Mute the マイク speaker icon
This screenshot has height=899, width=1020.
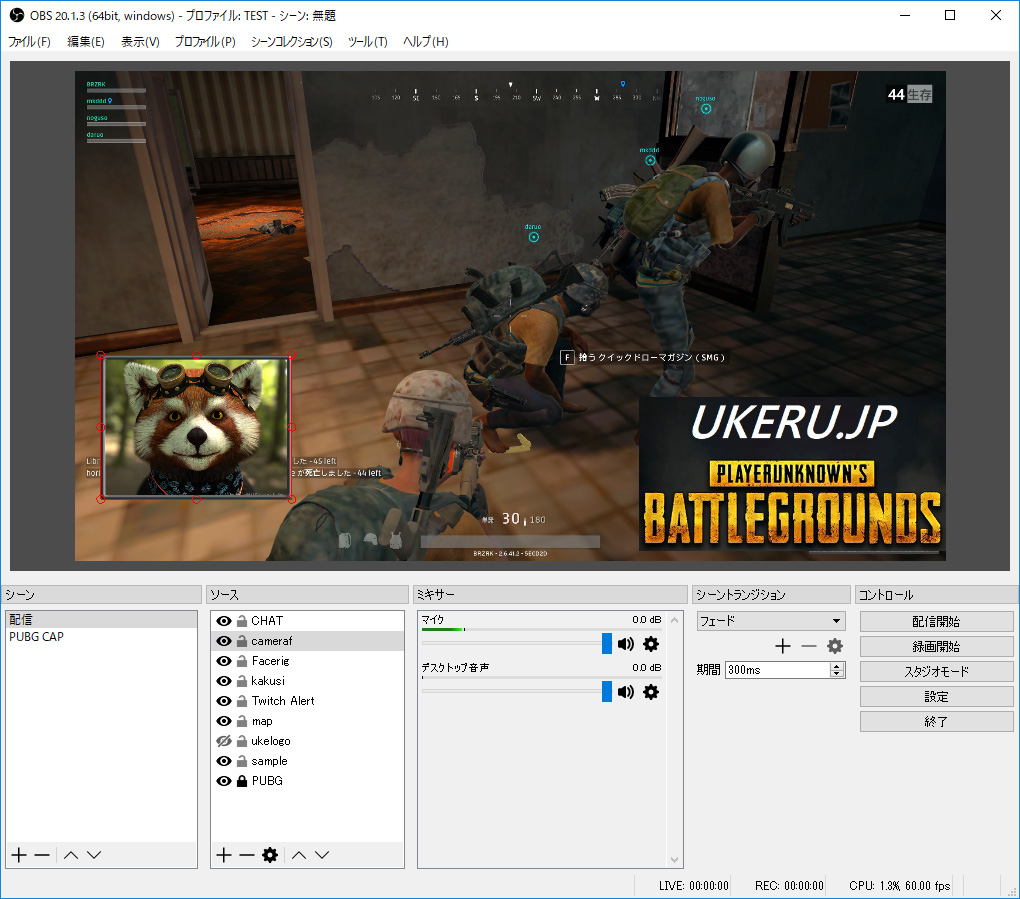626,644
